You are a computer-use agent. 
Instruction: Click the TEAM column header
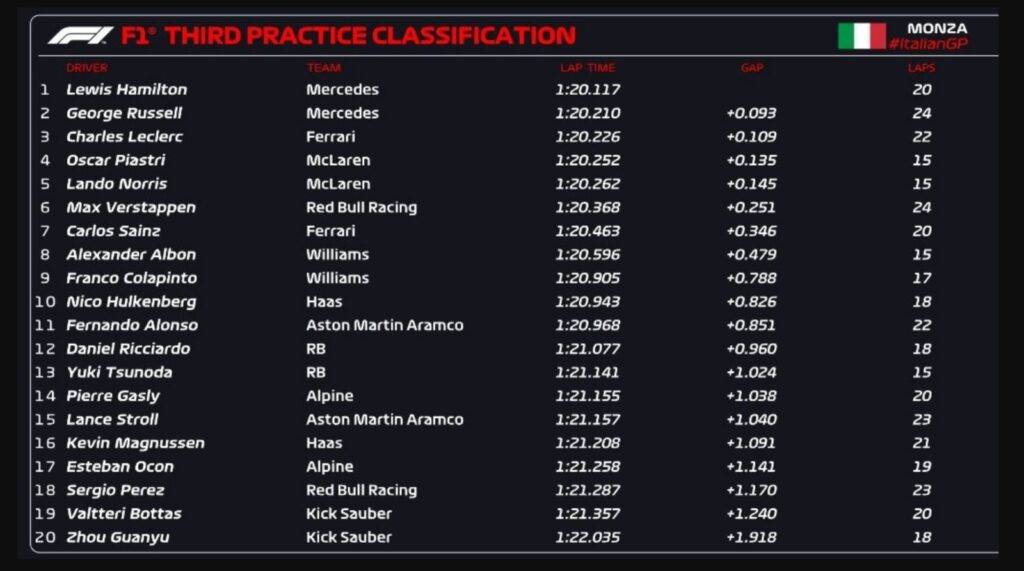323,68
